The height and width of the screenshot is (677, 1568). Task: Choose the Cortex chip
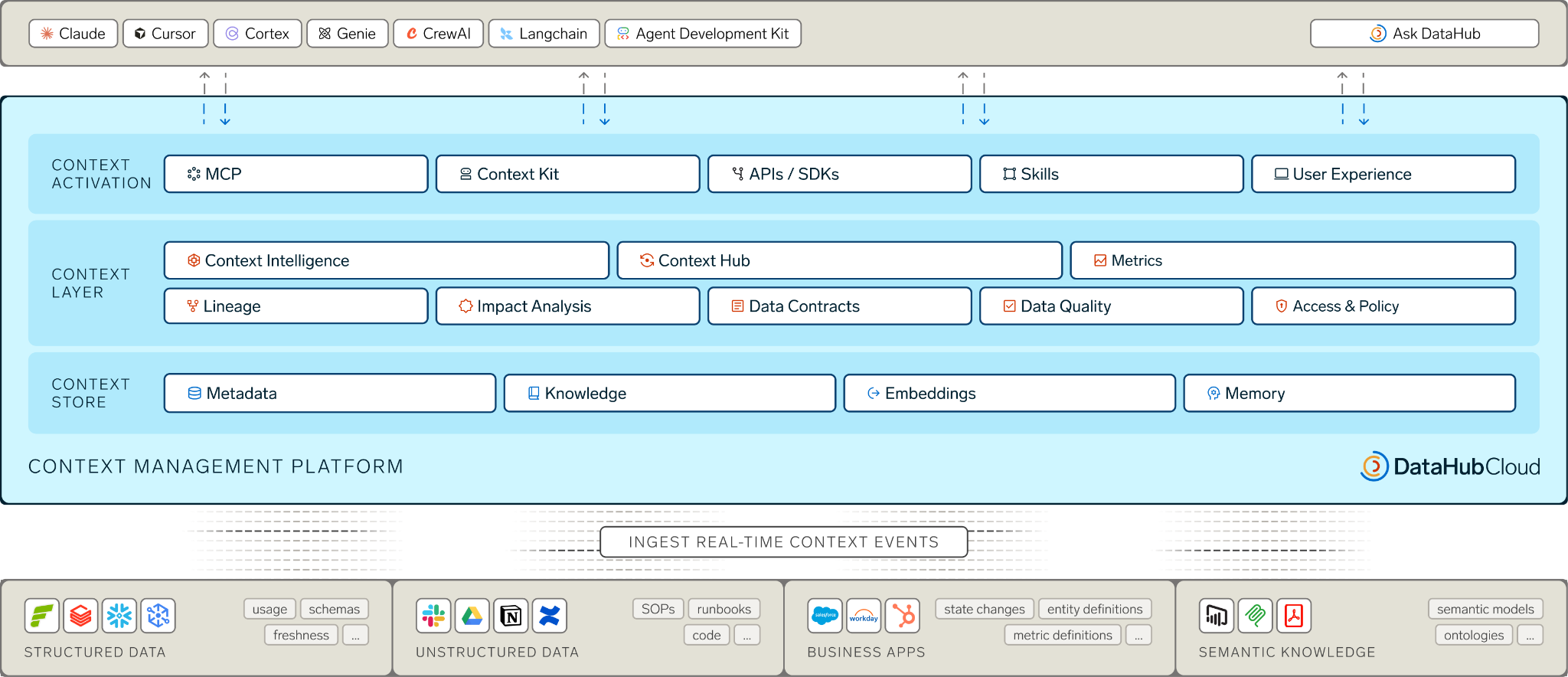pyautogui.click(x=258, y=34)
